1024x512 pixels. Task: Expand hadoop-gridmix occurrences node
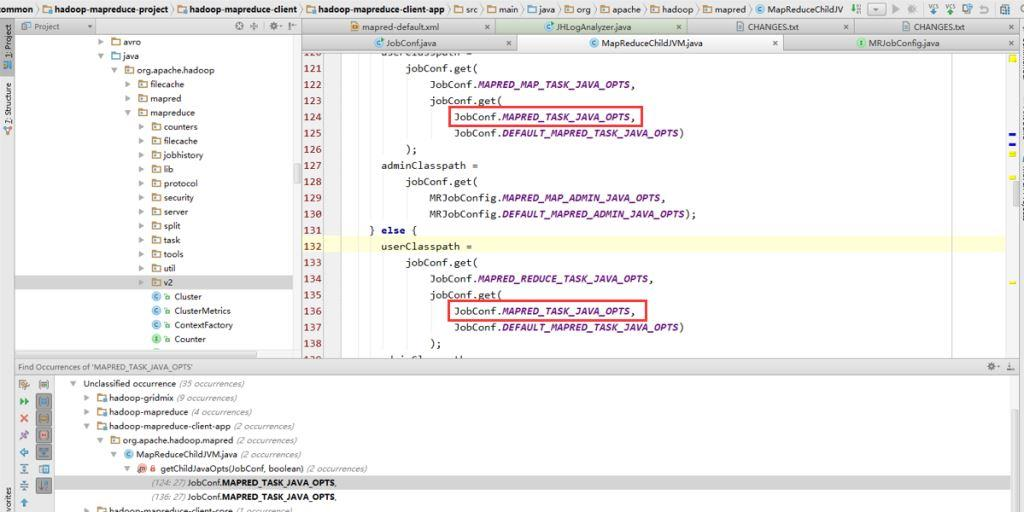click(87, 398)
